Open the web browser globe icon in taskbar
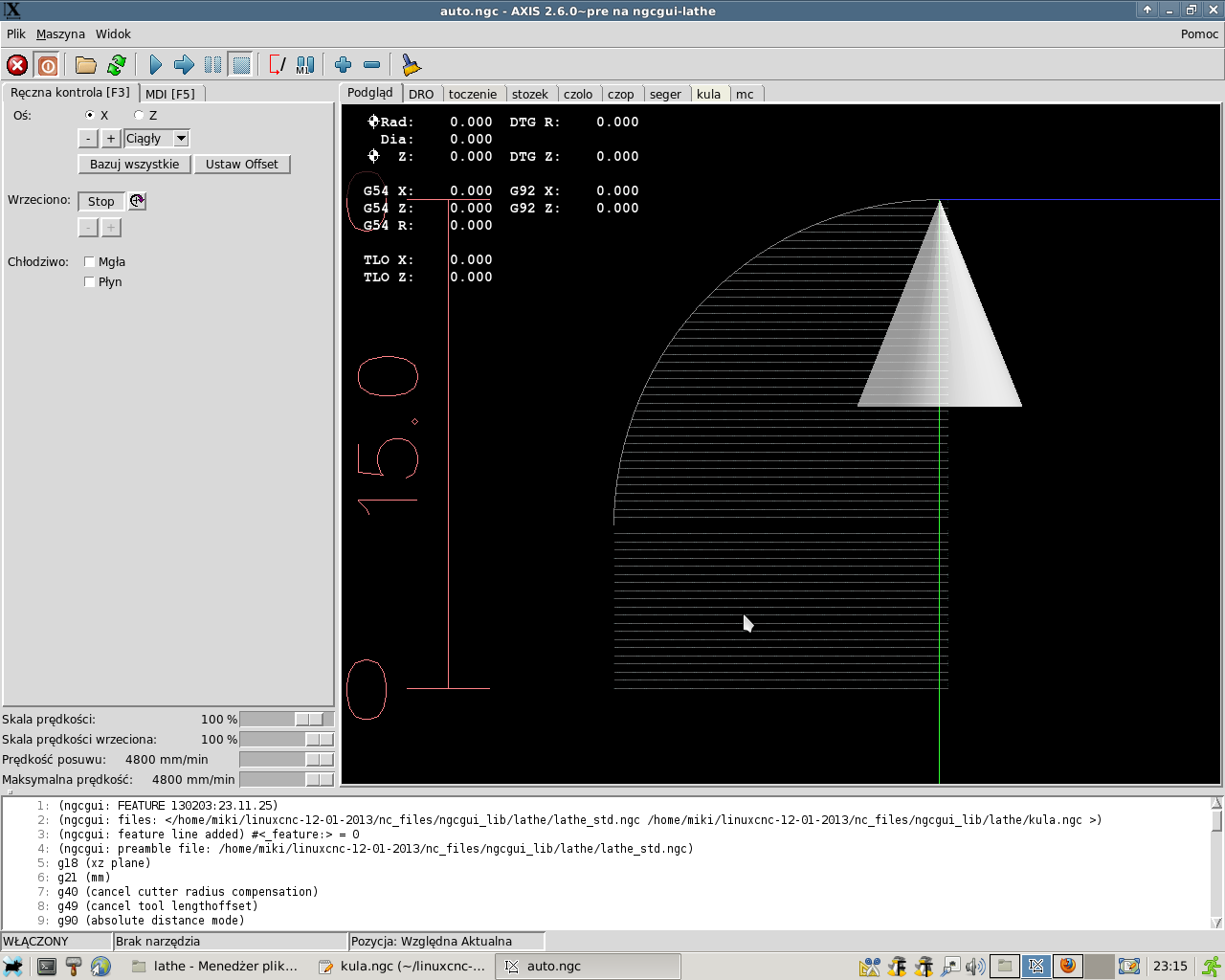Image resolution: width=1225 pixels, height=980 pixels. [100, 967]
